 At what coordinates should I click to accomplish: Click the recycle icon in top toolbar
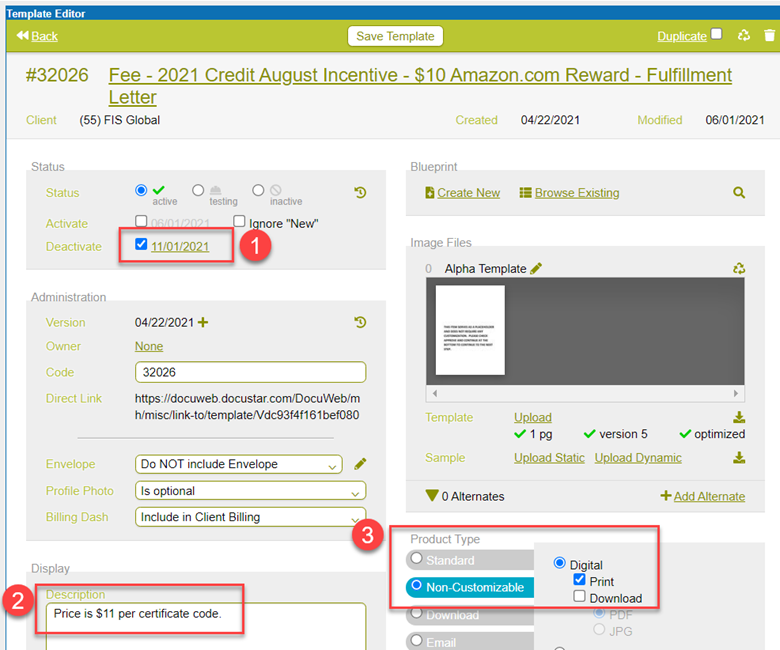pyautogui.click(x=743, y=36)
